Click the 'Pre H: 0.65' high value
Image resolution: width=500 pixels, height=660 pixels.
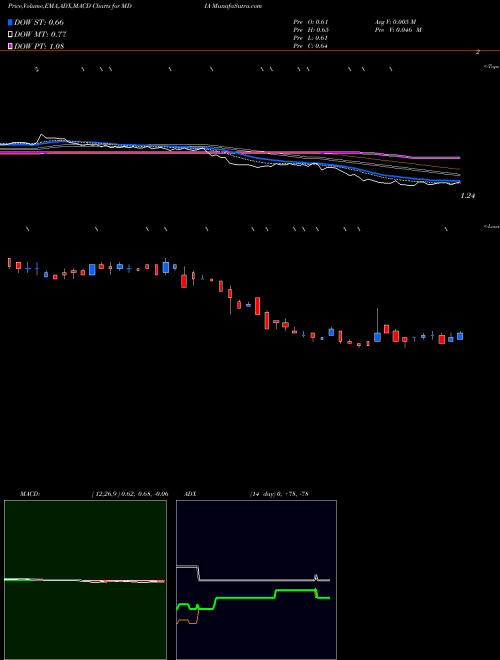click(311, 30)
